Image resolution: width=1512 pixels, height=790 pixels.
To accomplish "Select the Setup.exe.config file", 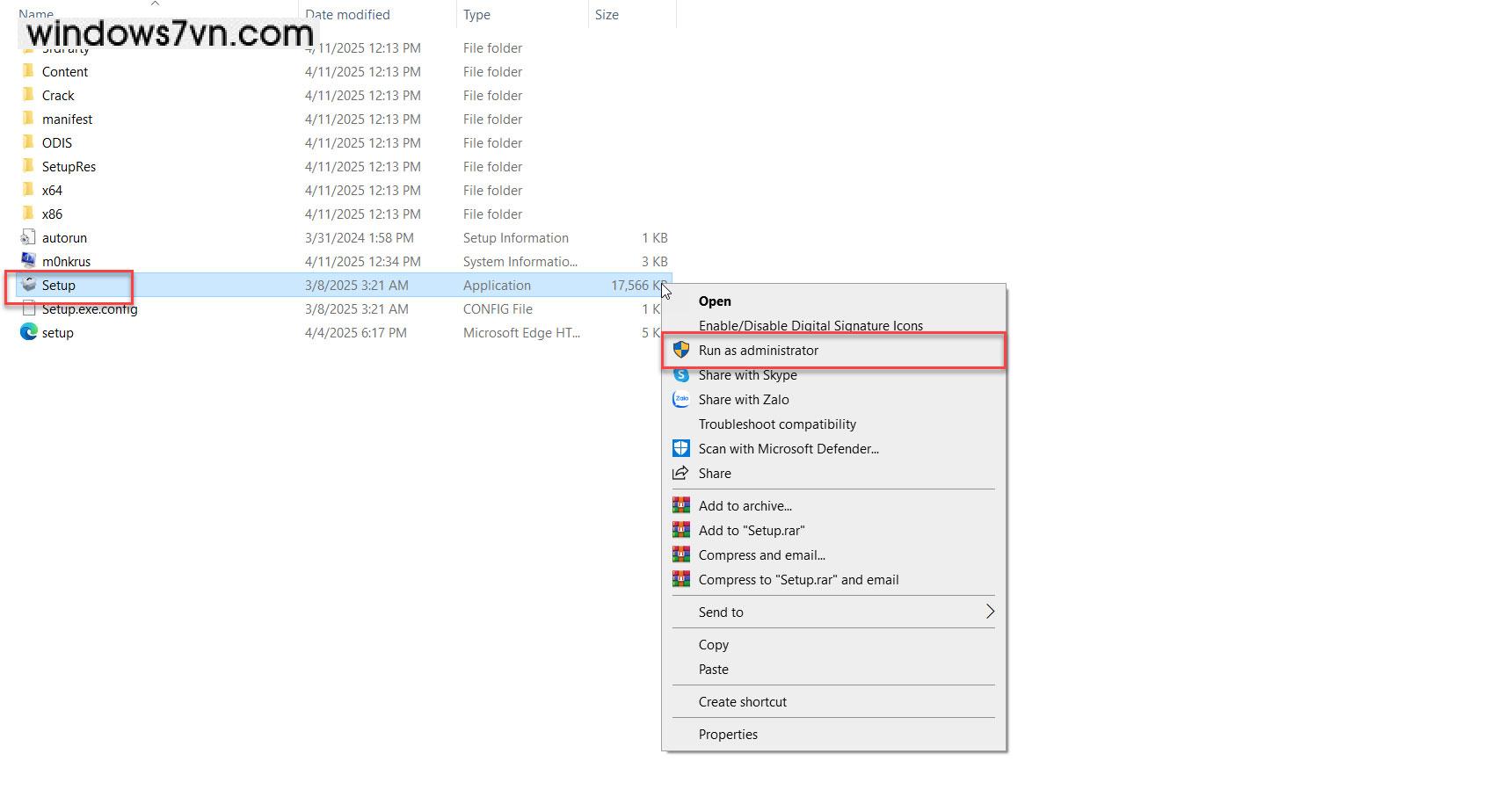I will point(90,309).
